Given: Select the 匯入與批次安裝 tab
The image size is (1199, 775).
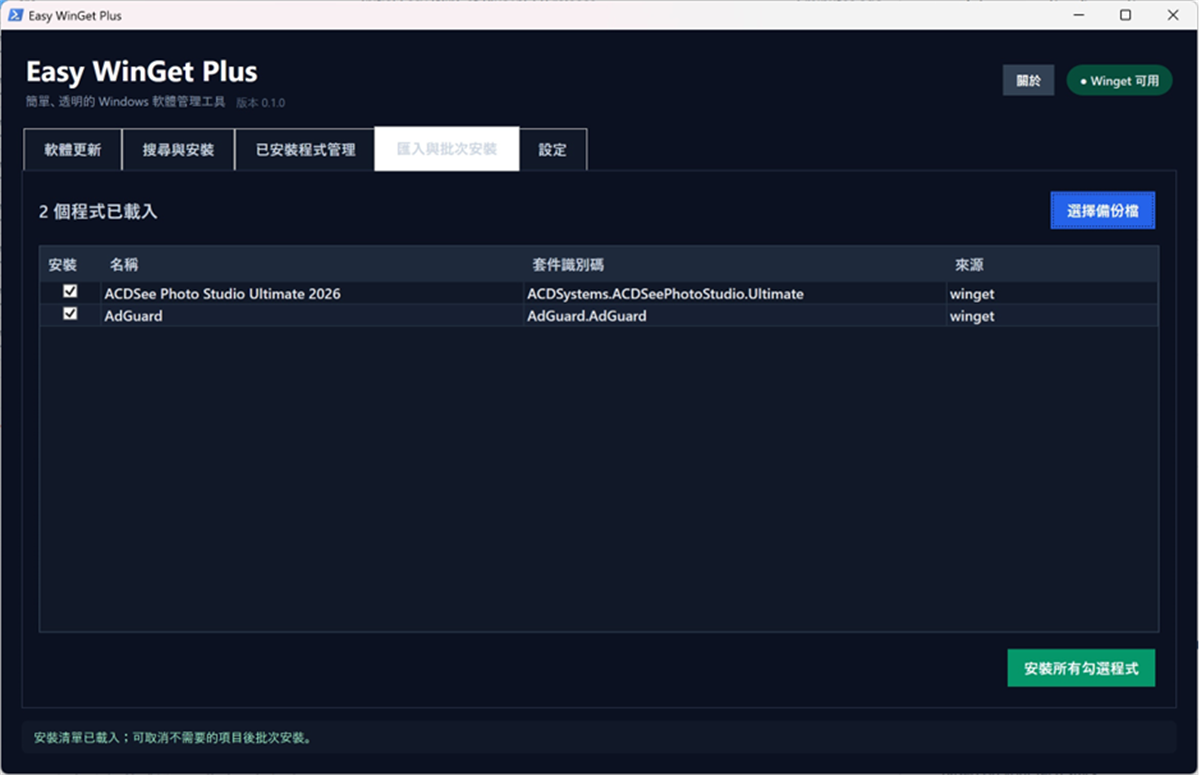Looking at the screenshot, I should coord(447,149).
